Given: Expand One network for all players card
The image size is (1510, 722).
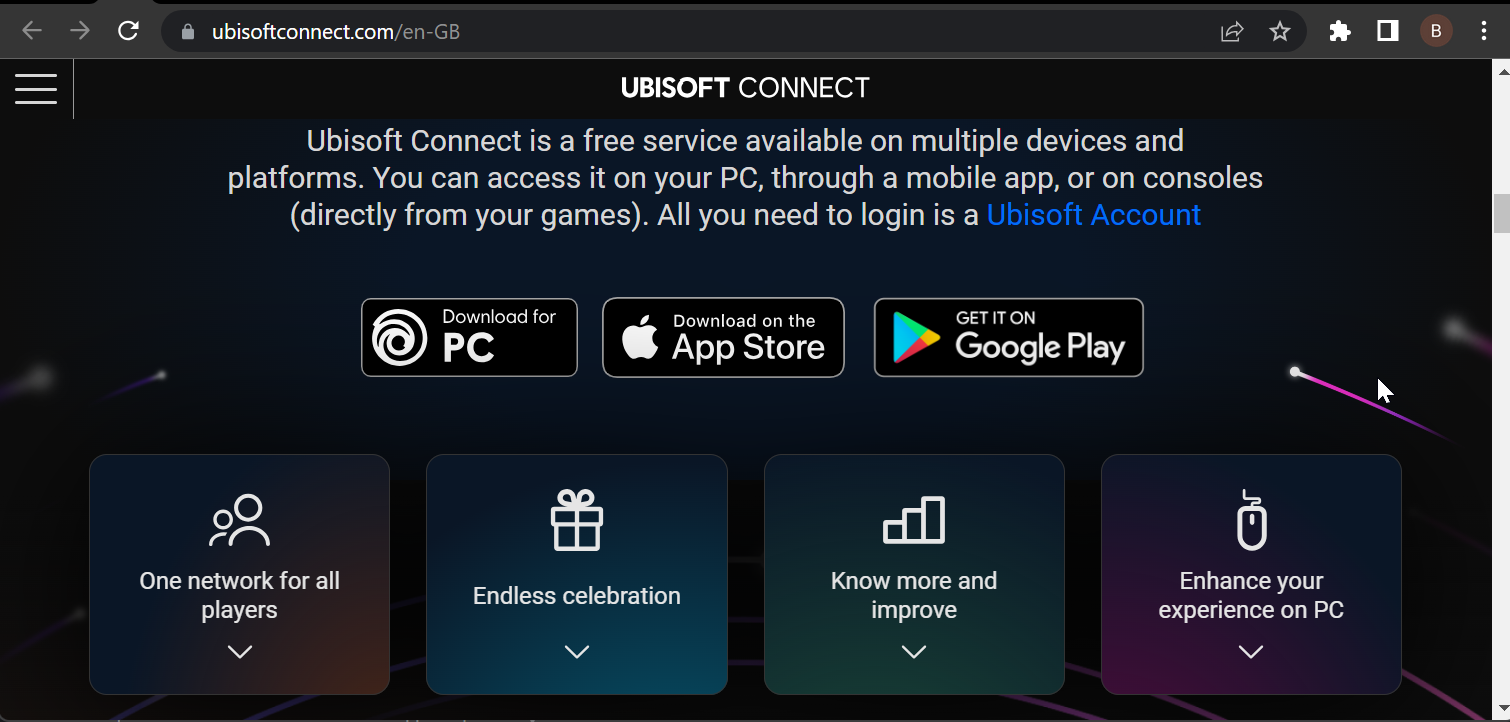Looking at the screenshot, I should (239, 652).
